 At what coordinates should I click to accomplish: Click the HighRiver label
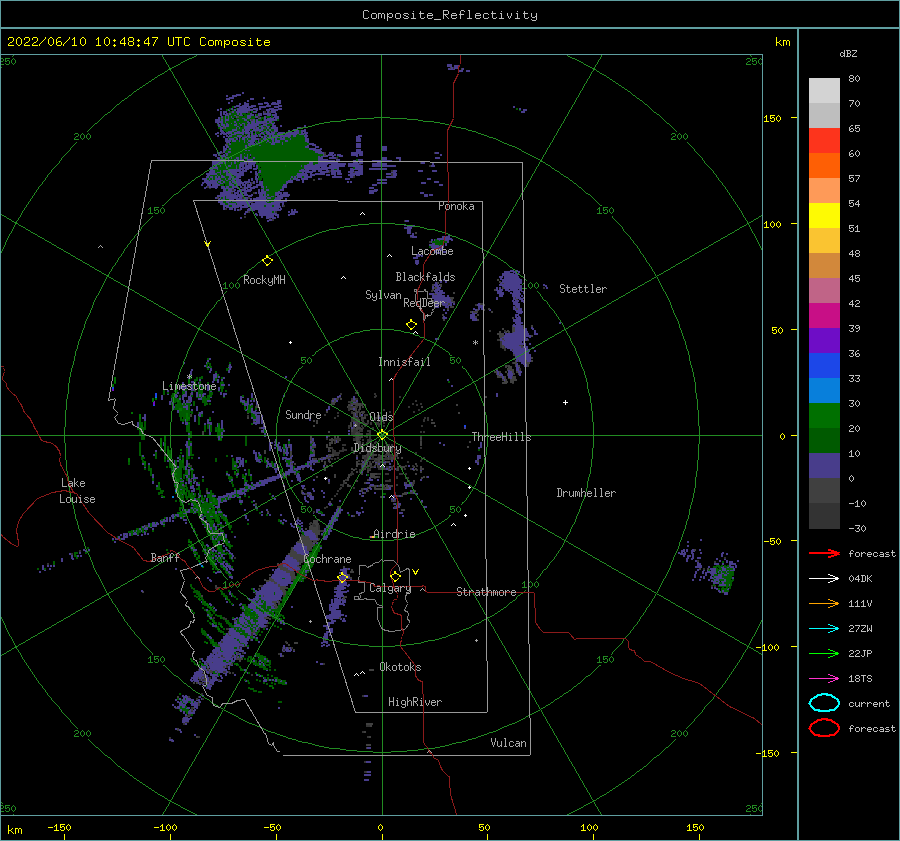coord(415,702)
